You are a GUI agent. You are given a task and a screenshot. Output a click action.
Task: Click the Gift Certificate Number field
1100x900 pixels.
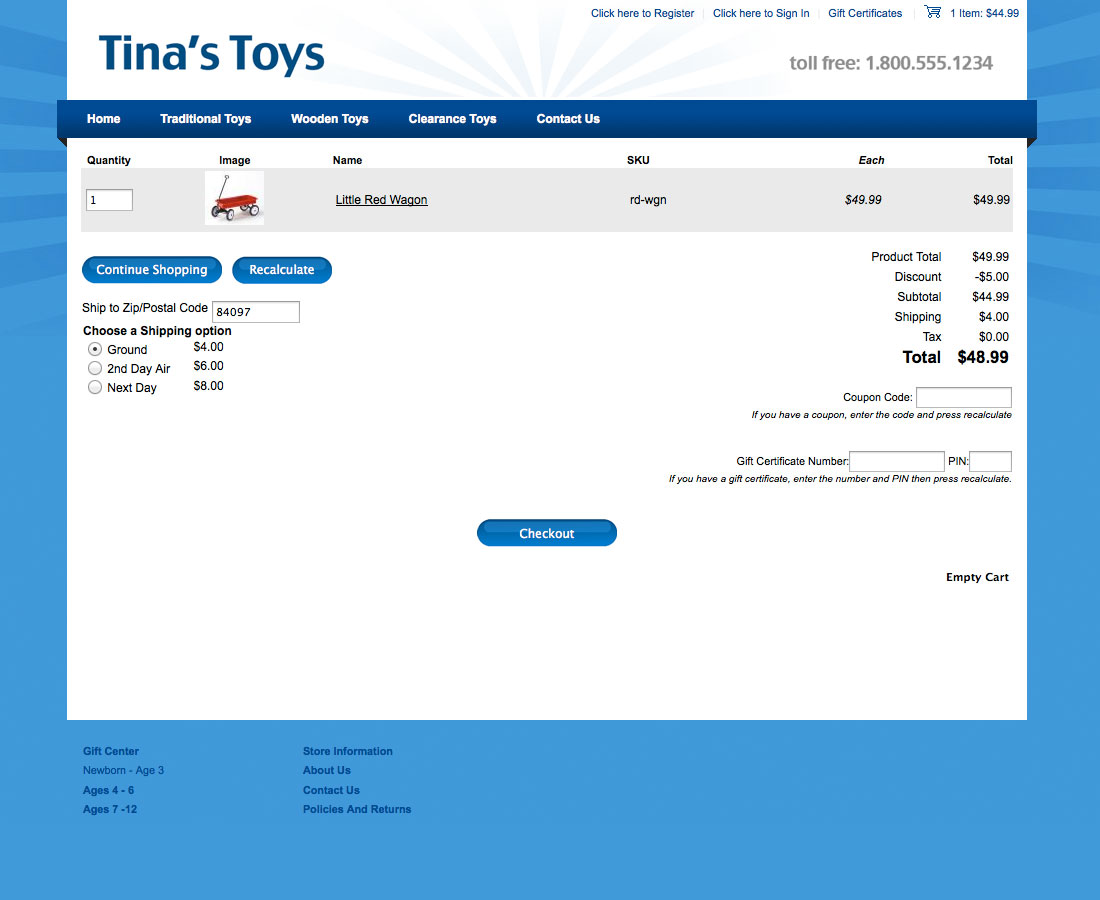(x=896, y=461)
